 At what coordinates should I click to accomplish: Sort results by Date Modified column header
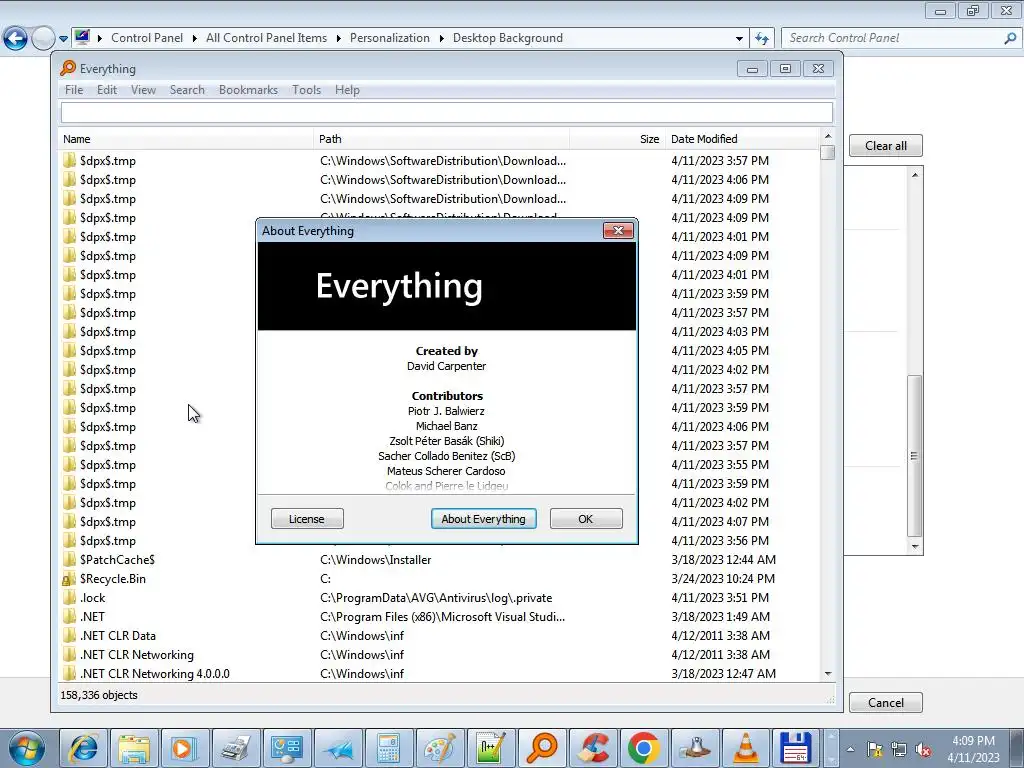click(742, 139)
